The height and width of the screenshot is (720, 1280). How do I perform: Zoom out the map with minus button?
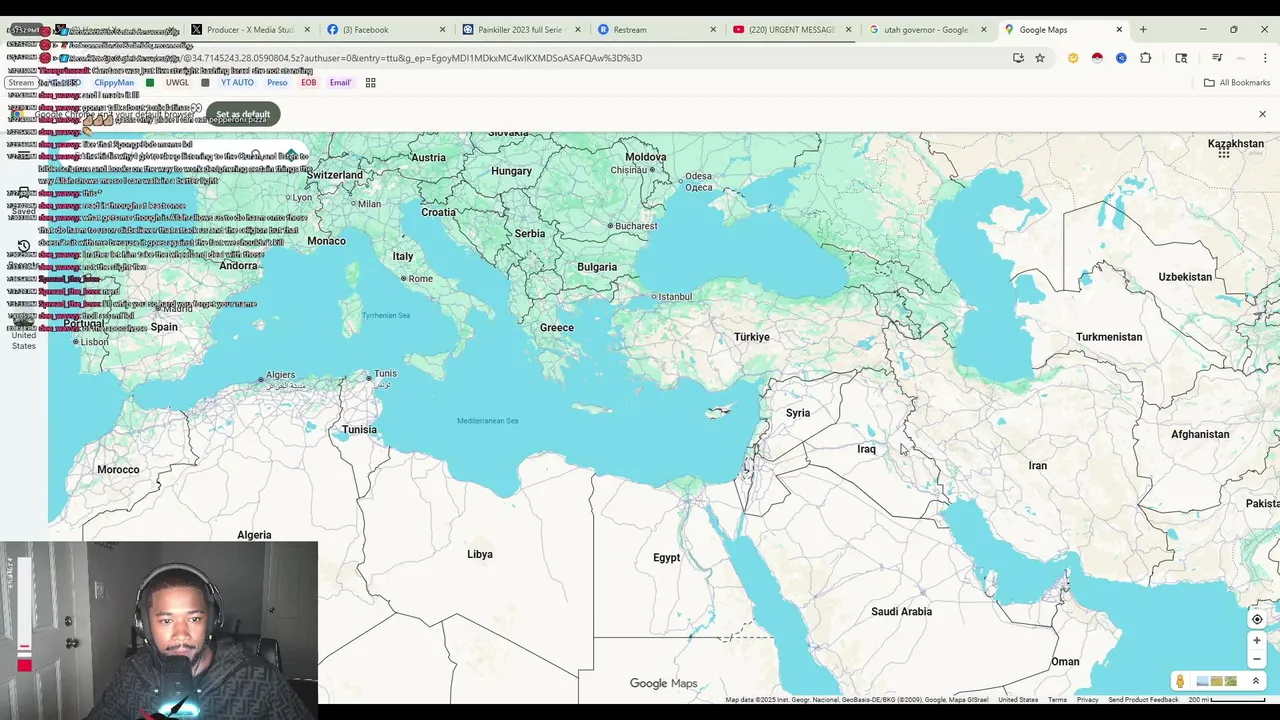(1257, 659)
